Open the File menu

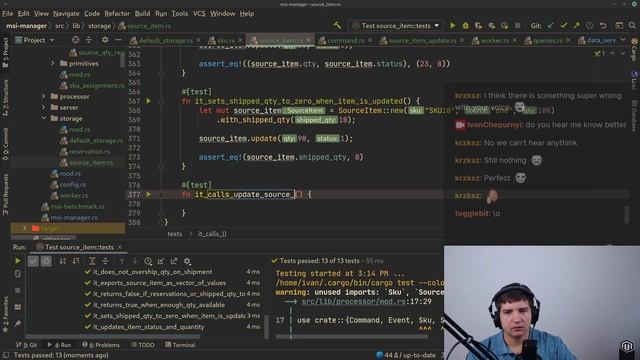(7, 13)
